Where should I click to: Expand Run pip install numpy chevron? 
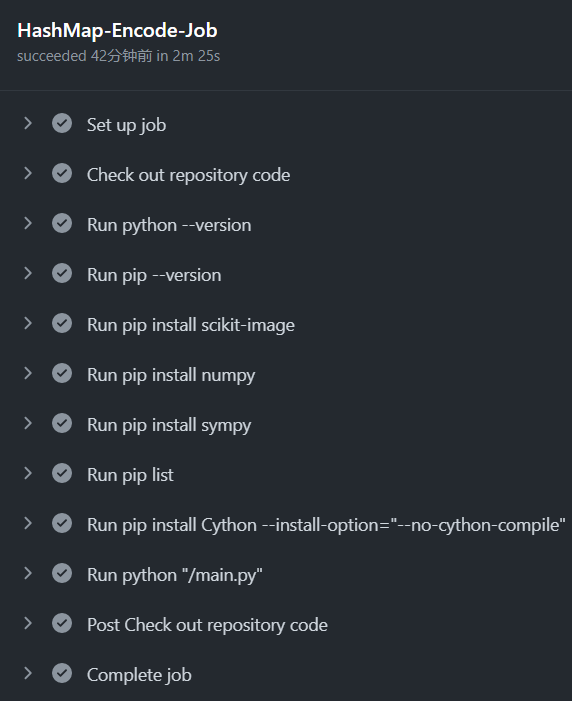tap(28, 373)
